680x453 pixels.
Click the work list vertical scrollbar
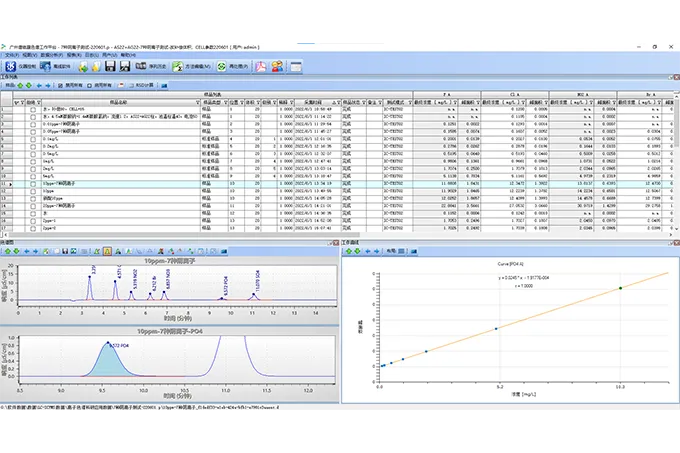676,126
